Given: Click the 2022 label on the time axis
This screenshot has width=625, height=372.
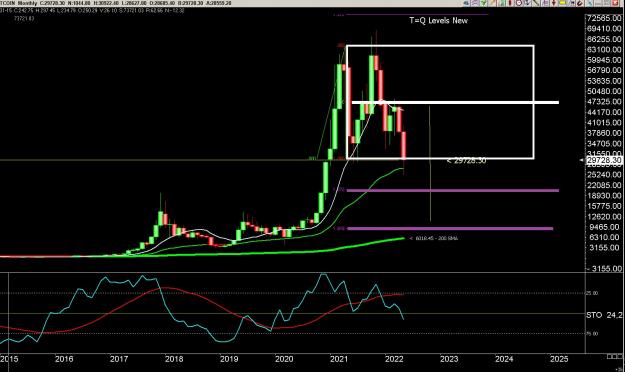Looking at the screenshot, I should click(x=394, y=359).
